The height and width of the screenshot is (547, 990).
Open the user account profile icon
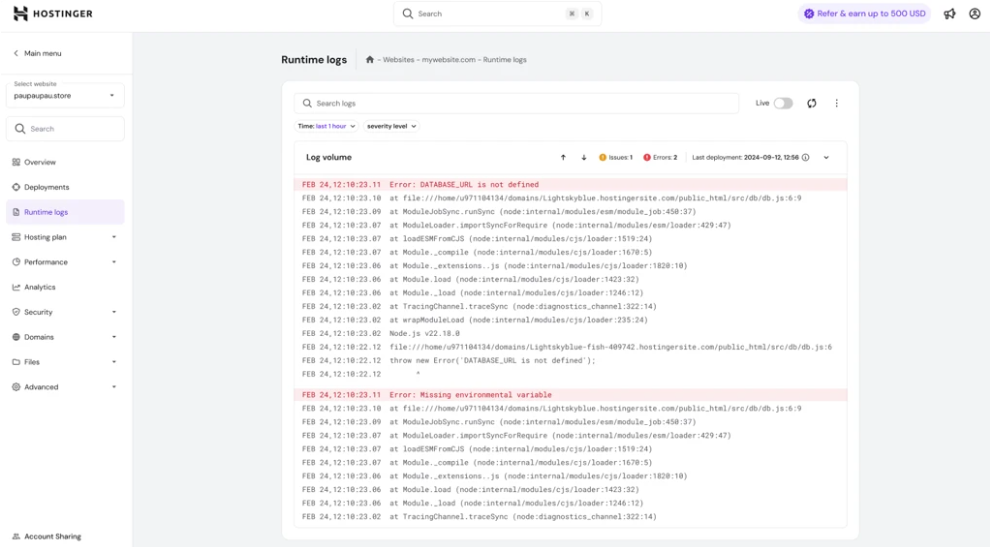coord(975,14)
